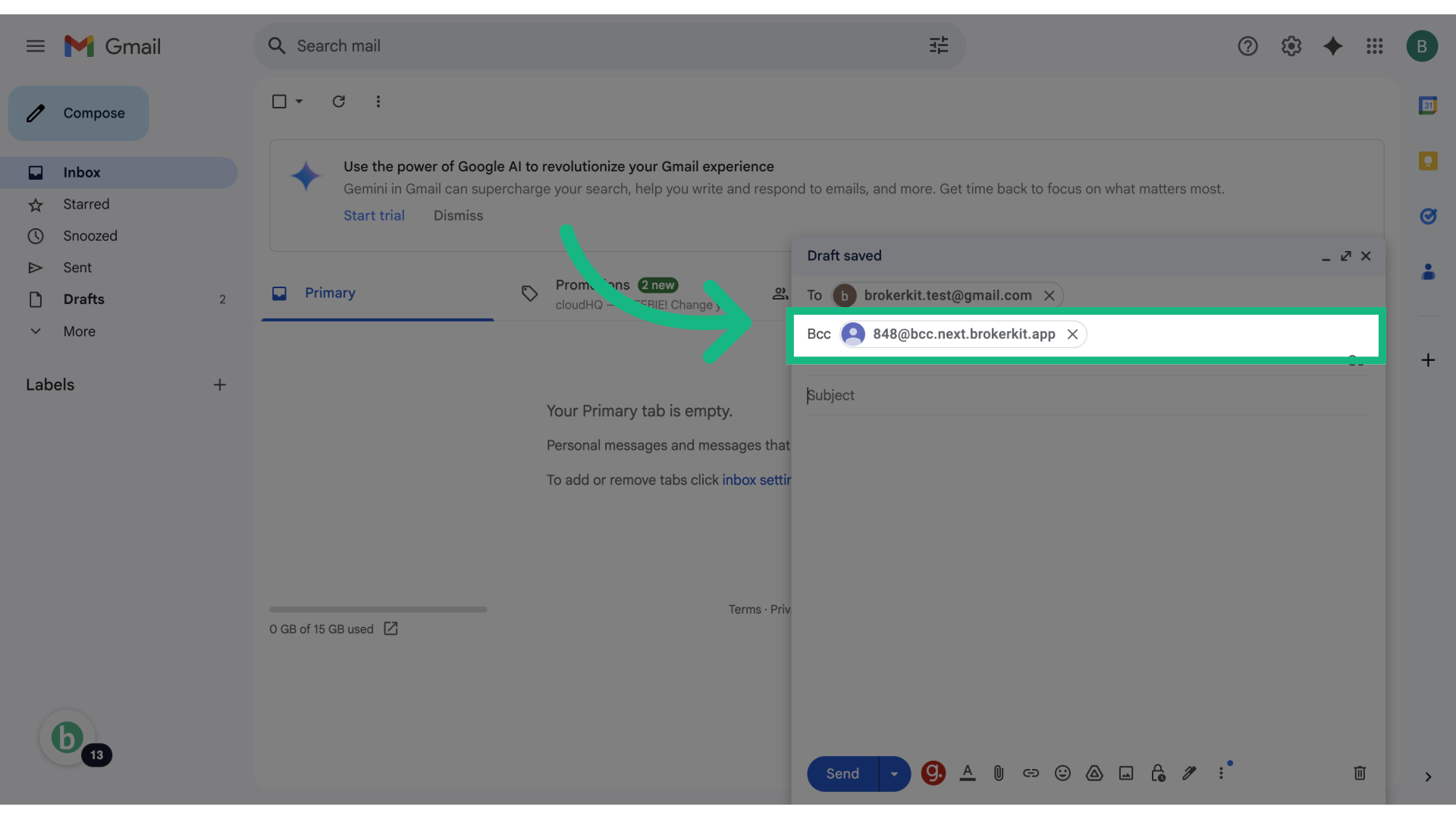
Task: Get add-ons plus icon
Action: coord(1428,360)
